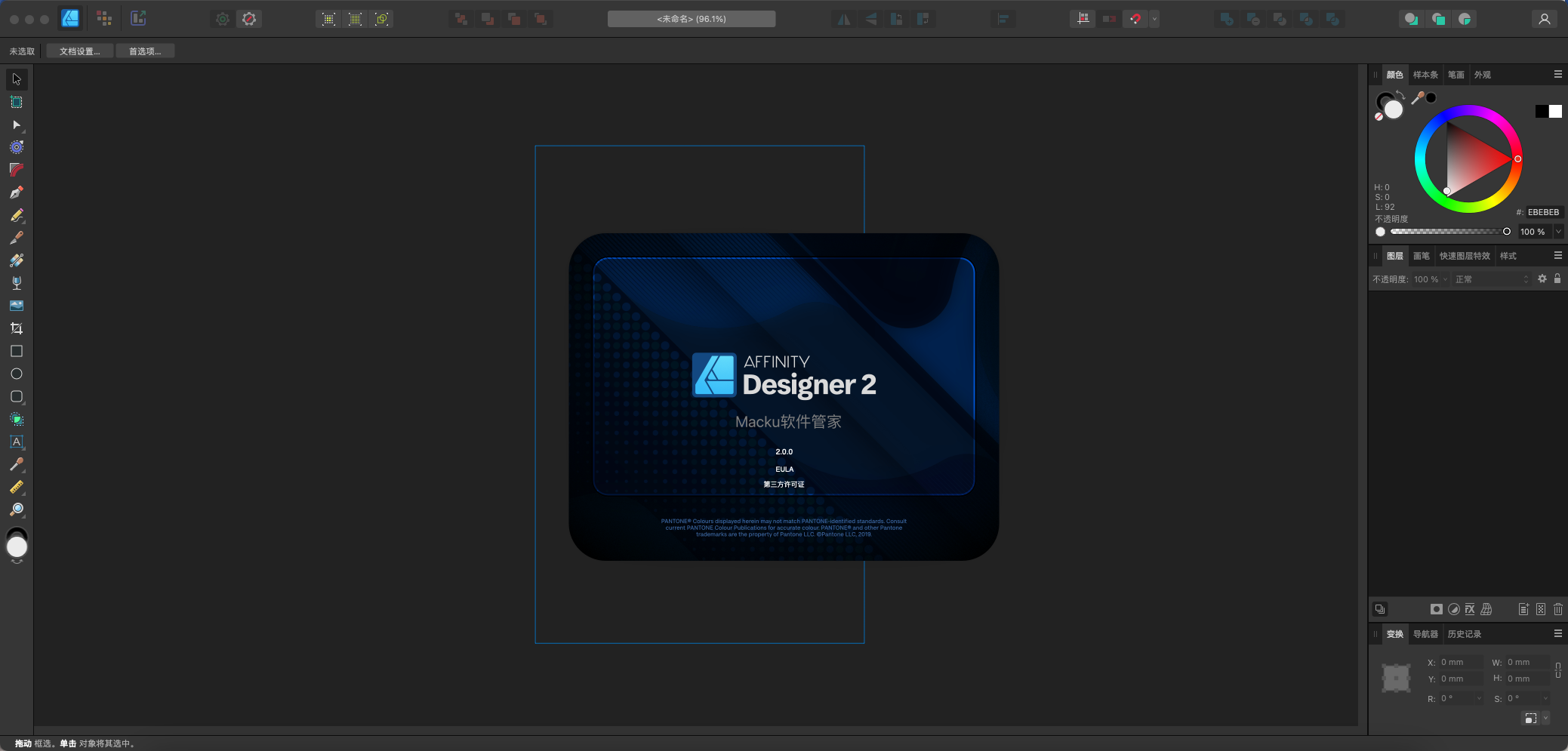Click the Flip Horizontal toolbar icon

pyautogui.click(x=844, y=19)
